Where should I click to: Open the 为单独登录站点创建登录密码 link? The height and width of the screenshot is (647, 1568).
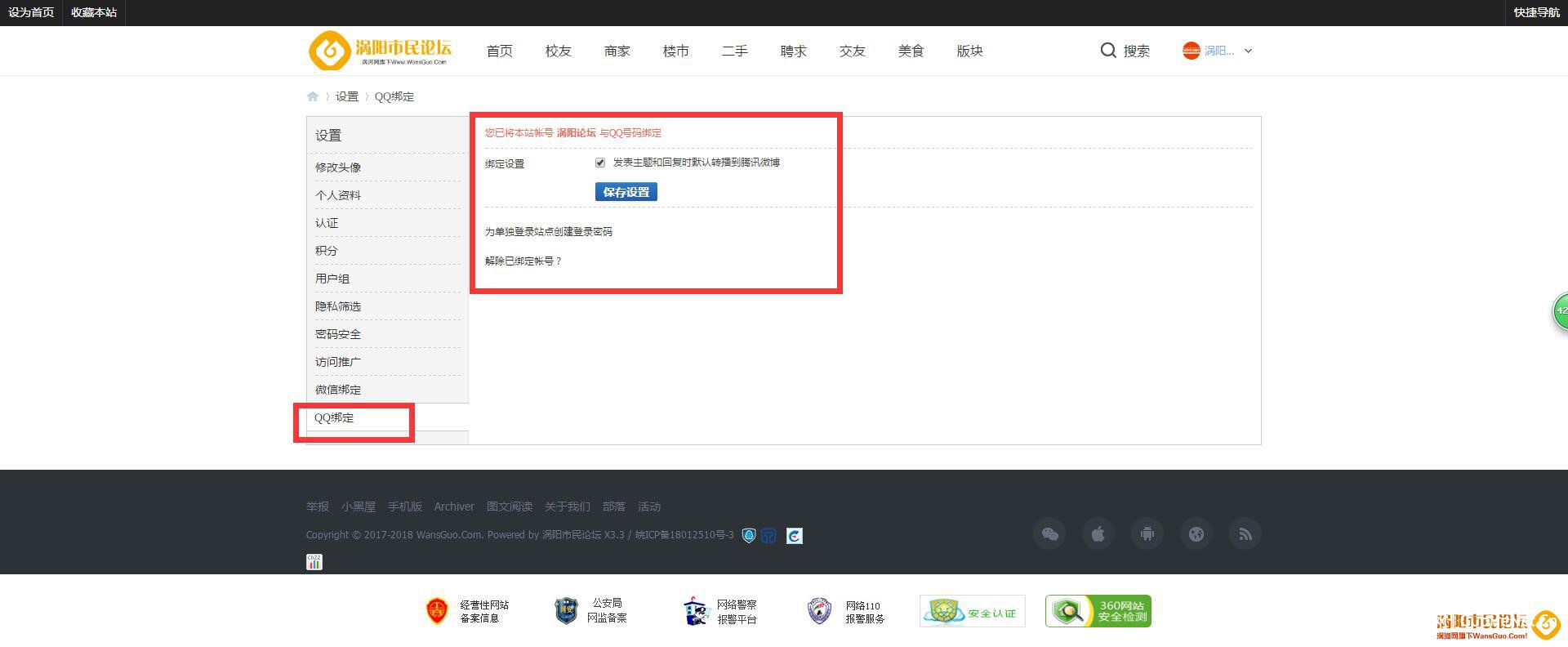click(x=548, y=232)
